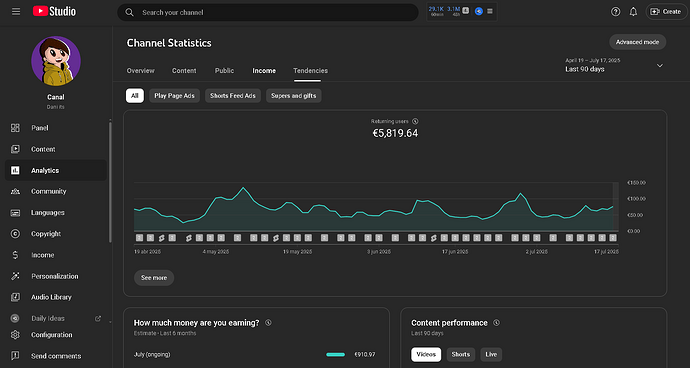Click the sidebar vertical scrollbar
690x368 pixels.
[110, 182]
